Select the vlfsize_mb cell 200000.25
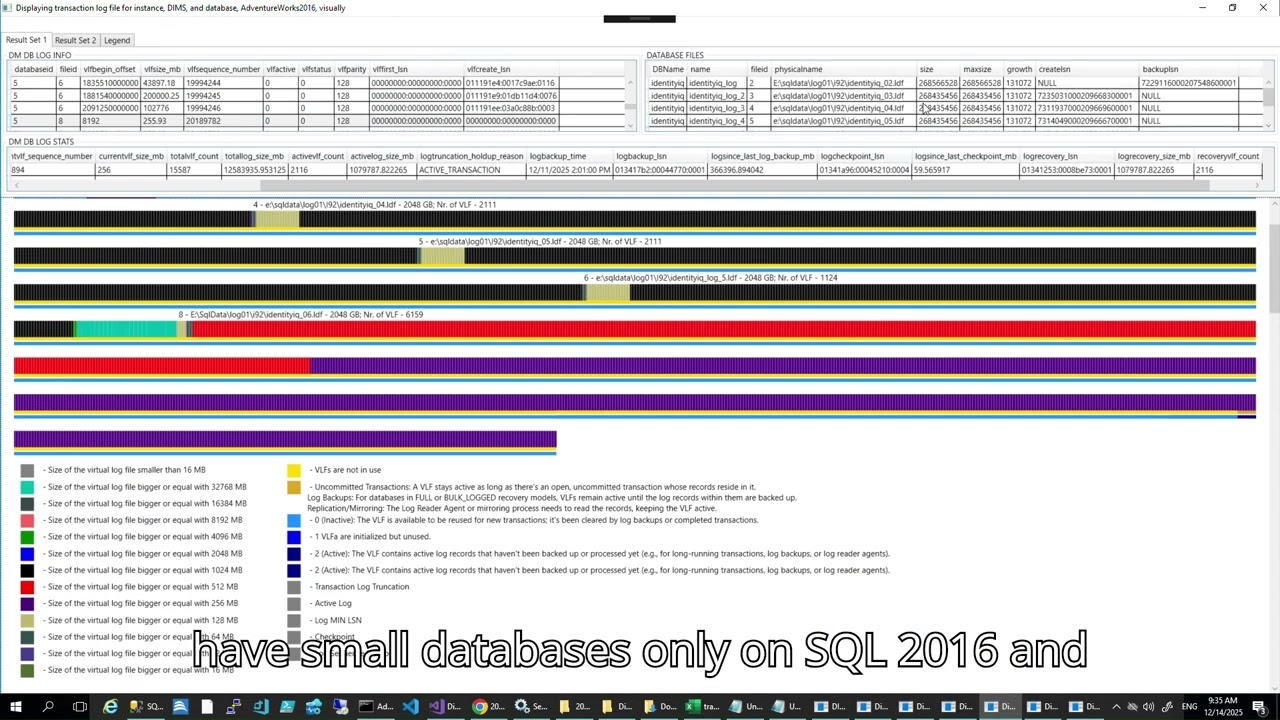 pyautogui.click(x=162, y=96)
